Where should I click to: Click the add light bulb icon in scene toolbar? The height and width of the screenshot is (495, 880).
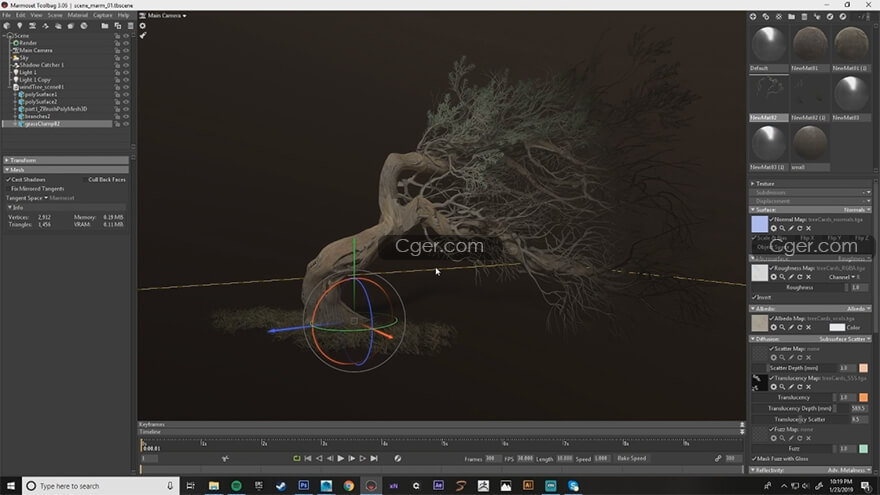(20, 26)
